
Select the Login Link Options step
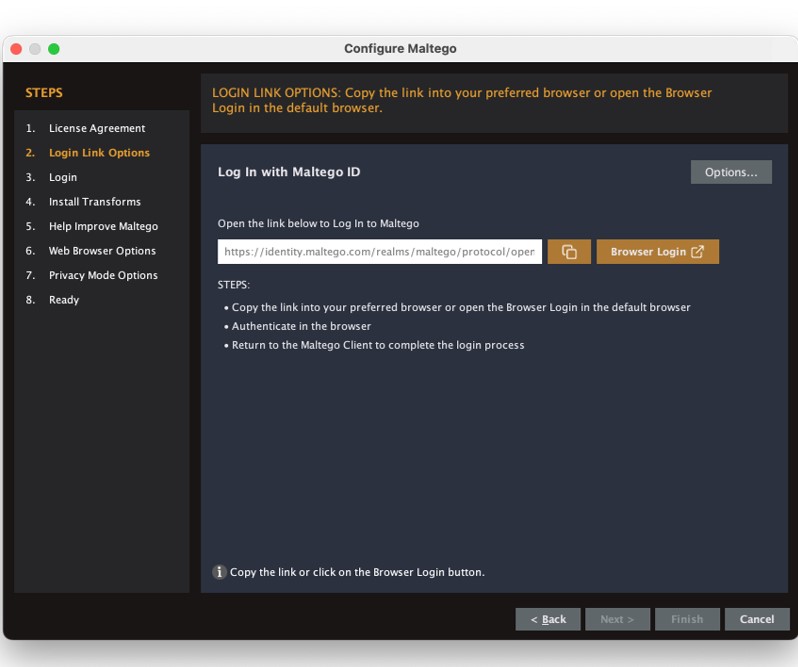point(99,153)
